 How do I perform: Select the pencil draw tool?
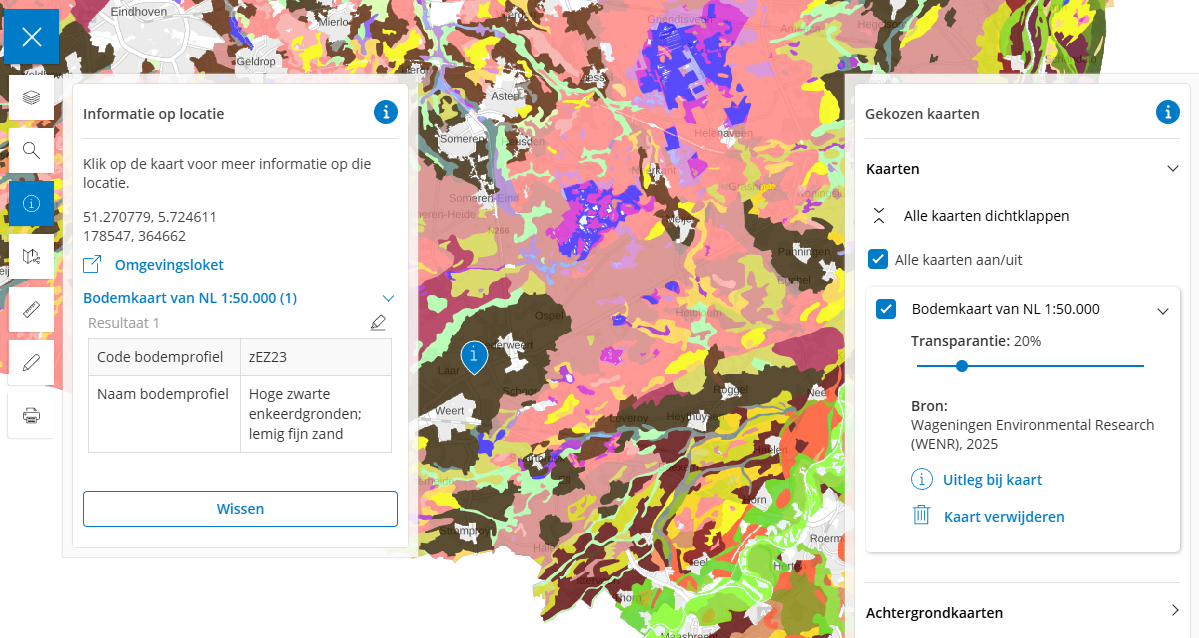coord(31,362)
